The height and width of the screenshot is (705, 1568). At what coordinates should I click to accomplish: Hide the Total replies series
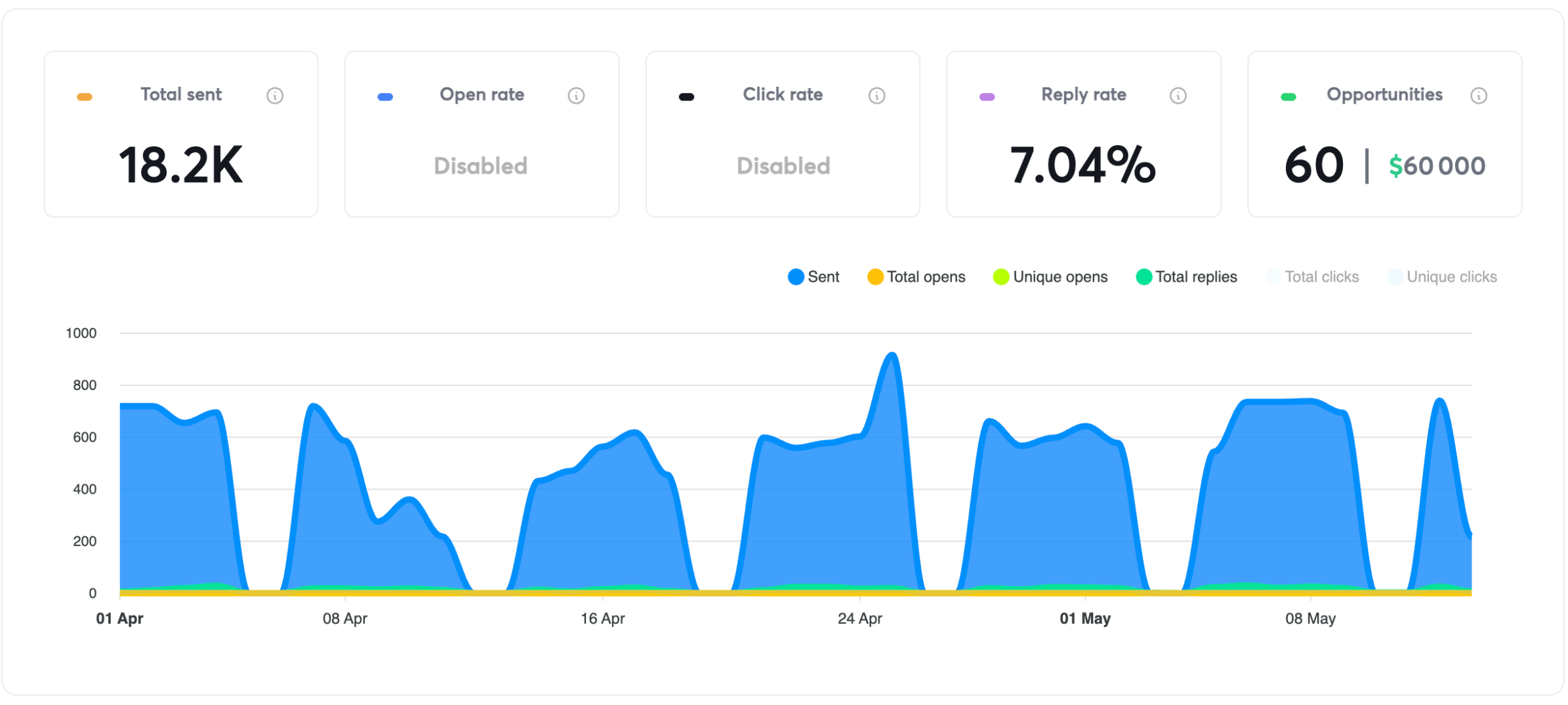(x=1186, y=276)
